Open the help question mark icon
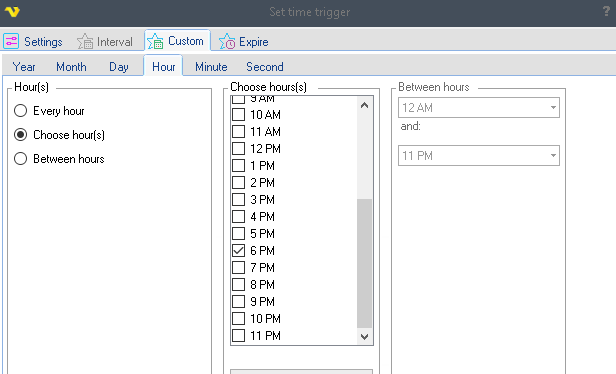Viewport: 616px width, 374px height. [x=606, y=11]
